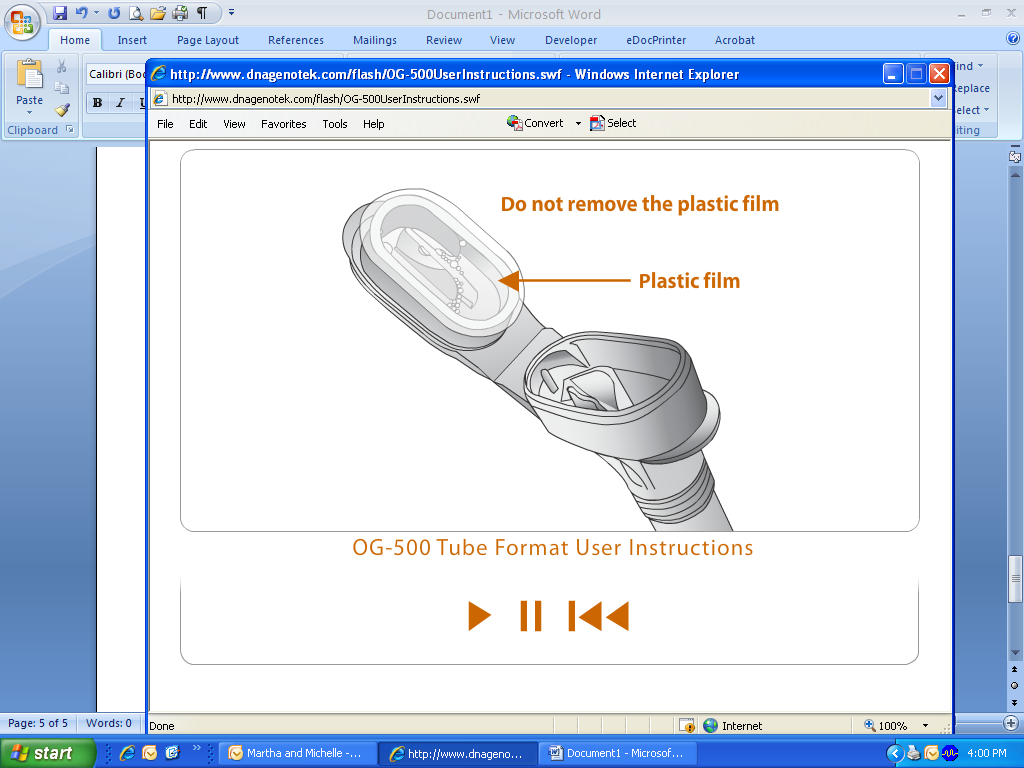Open the Mailings ribbon tab
Viewport: 1024px width, 768px height.
375,40
